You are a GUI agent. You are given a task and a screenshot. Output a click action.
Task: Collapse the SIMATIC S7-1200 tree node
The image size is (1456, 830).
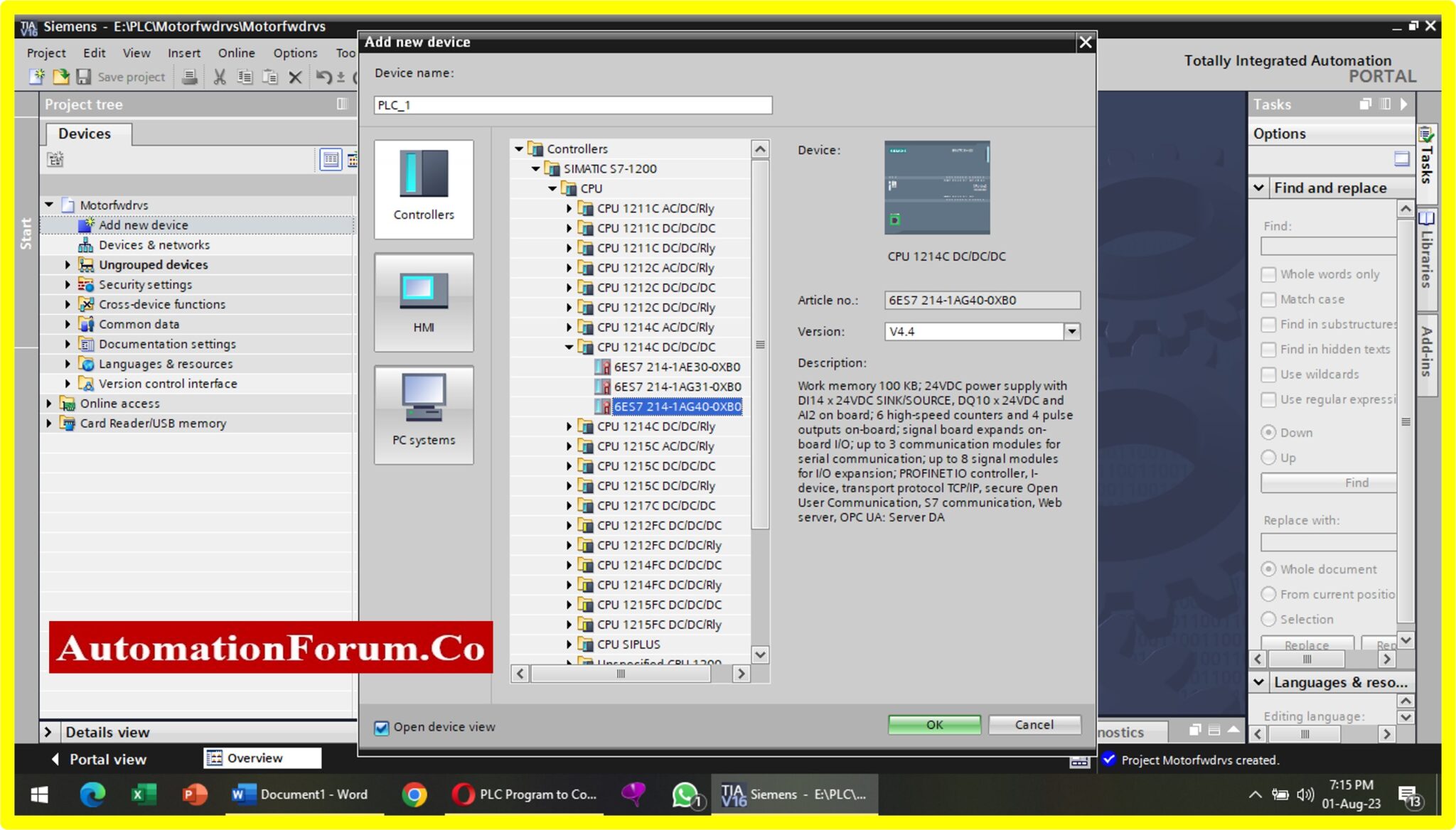coord(537,168)
